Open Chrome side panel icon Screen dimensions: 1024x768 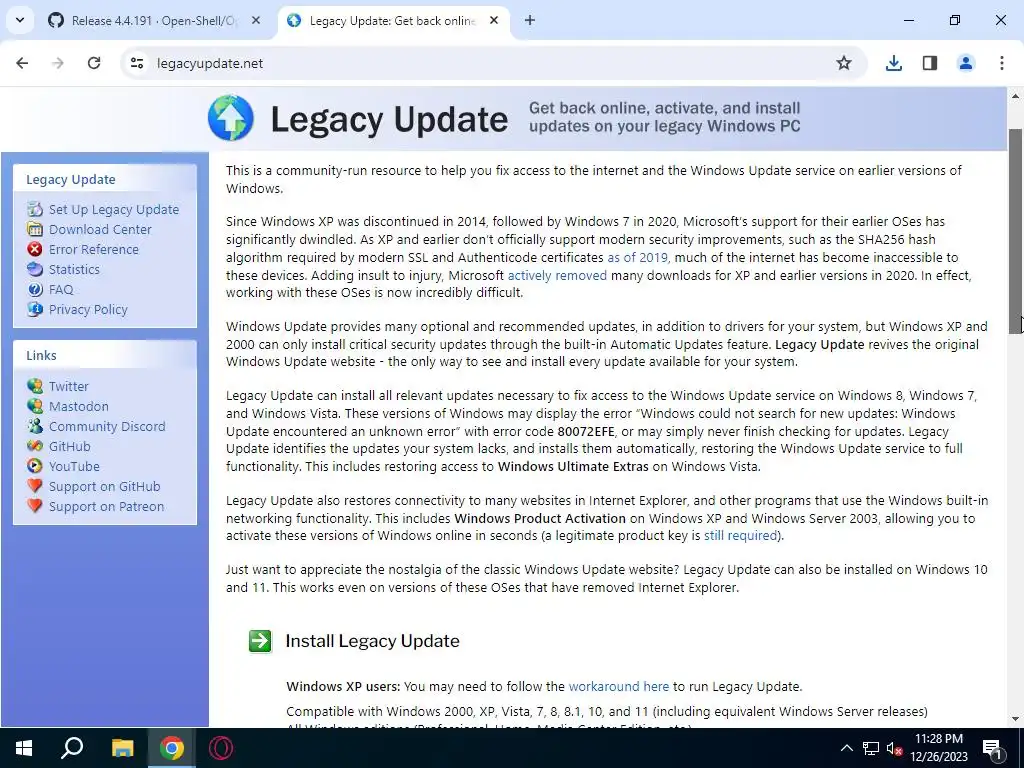930,63
